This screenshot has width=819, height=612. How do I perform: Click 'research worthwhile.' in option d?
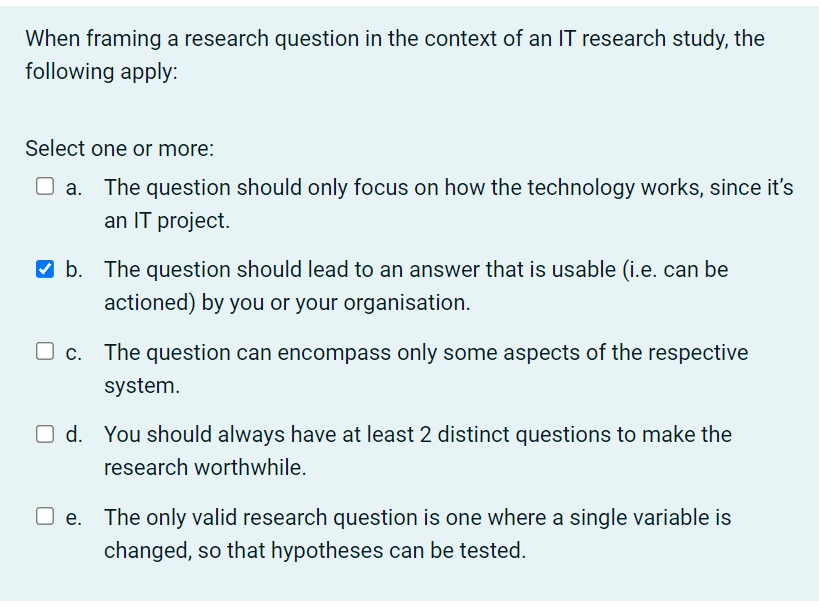tap(205, 467)
